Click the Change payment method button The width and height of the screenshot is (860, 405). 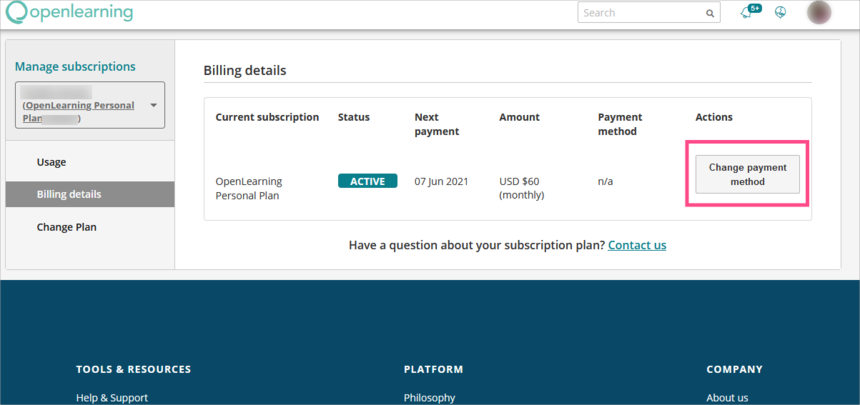pyautogui.click(x=747, y=175)
